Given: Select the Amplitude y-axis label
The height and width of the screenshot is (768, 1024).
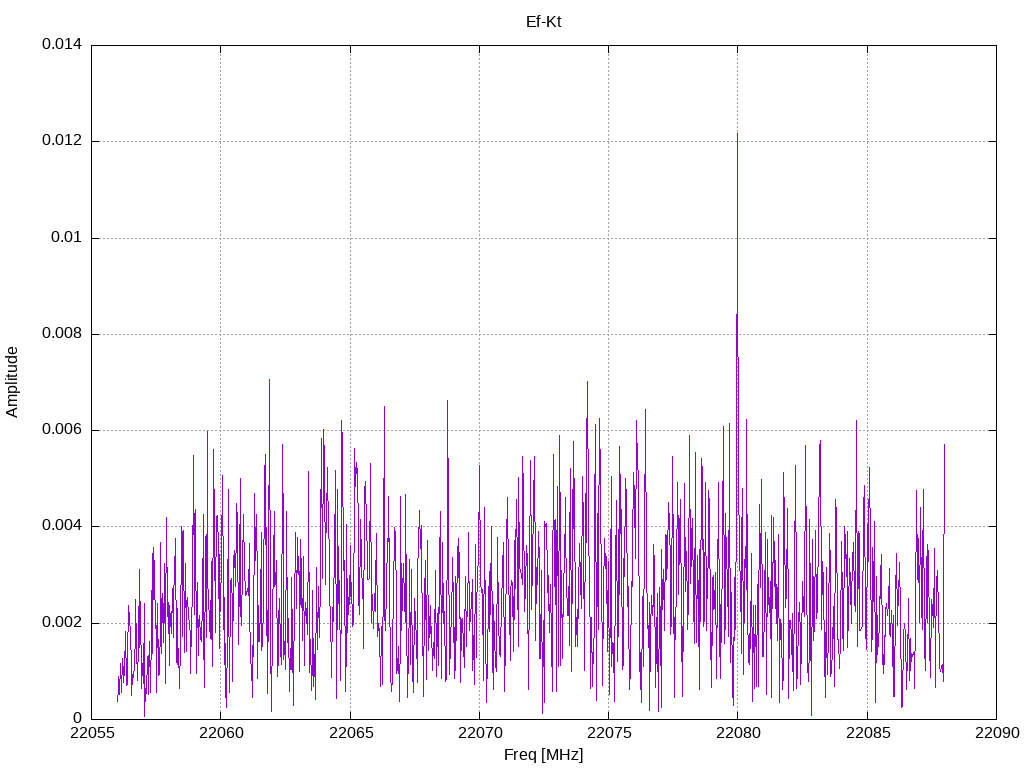Looking at the screenshot, I should click(x=12, y=382).
